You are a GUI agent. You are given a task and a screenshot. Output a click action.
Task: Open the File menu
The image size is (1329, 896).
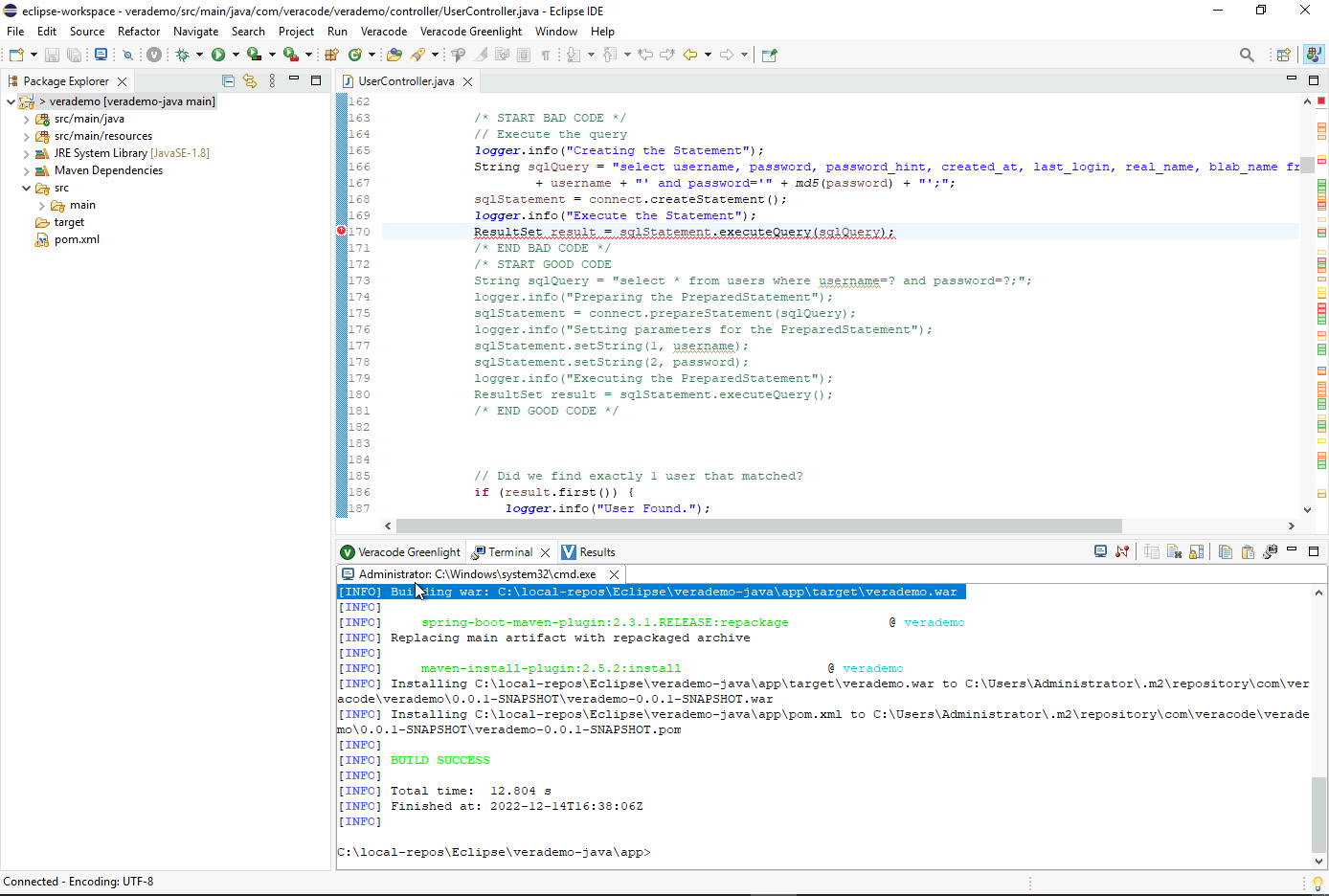15,32
